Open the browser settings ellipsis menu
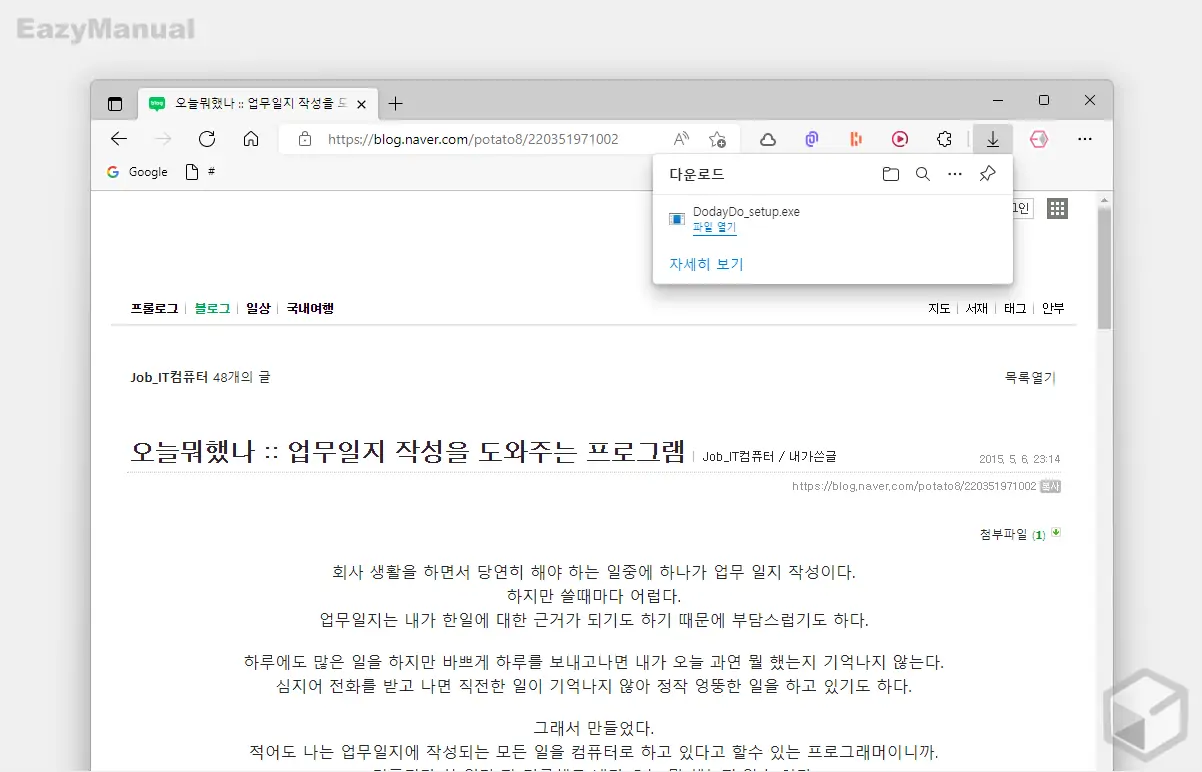Screen dimensions: 1202x772 tap(1084, 139)
